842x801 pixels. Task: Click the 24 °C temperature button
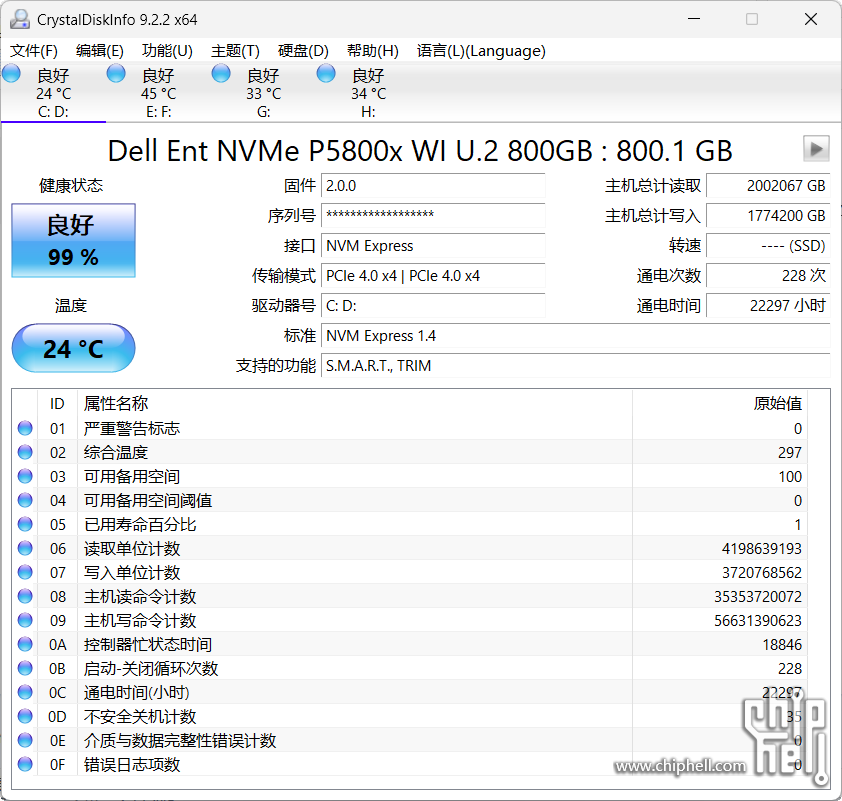tap(74, 348)
